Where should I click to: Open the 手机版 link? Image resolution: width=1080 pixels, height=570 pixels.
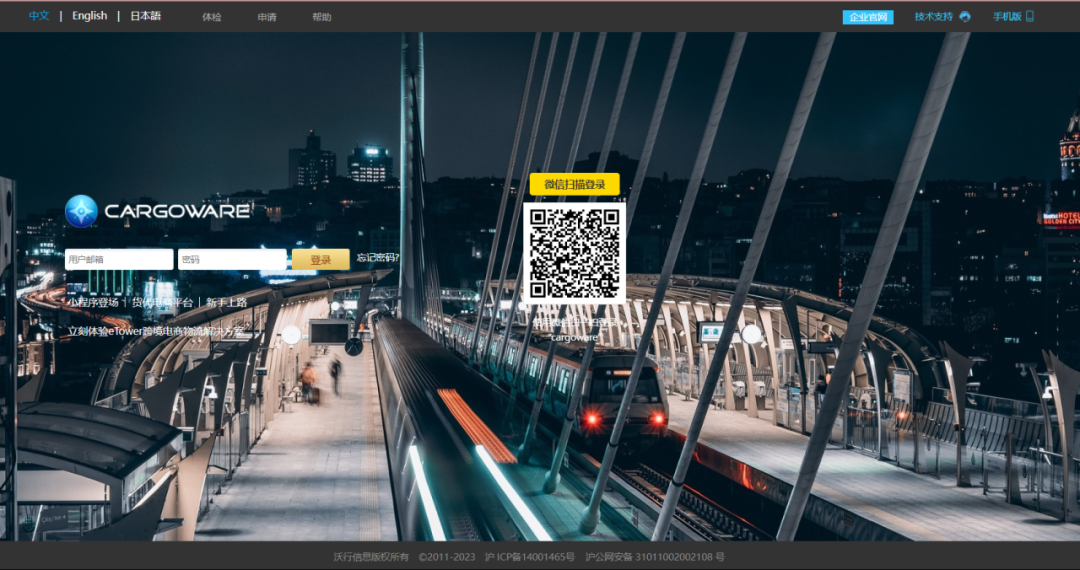tap(1006, 17)
